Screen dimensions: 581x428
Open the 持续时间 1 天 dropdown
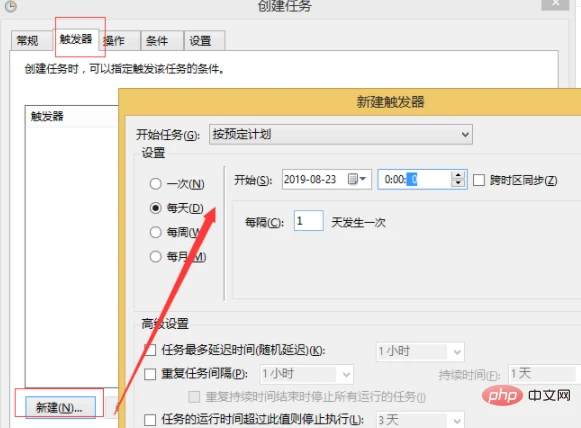(x=543, y=374)
